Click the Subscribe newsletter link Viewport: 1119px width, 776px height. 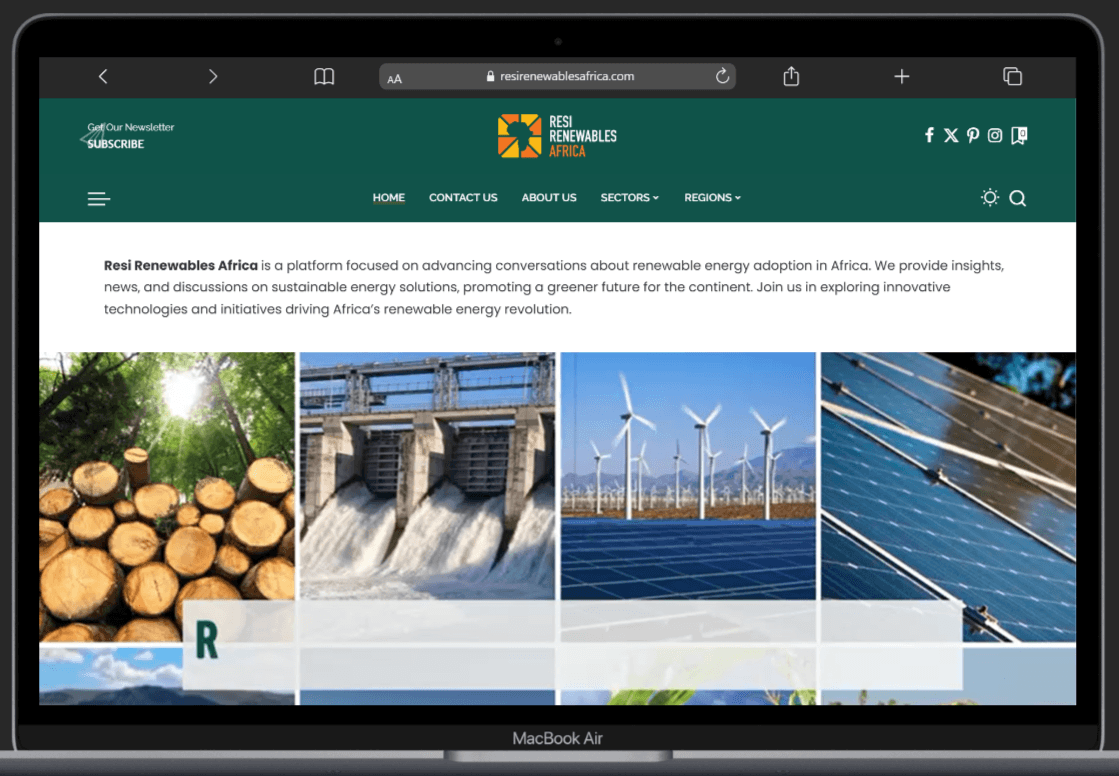point(116,144)
